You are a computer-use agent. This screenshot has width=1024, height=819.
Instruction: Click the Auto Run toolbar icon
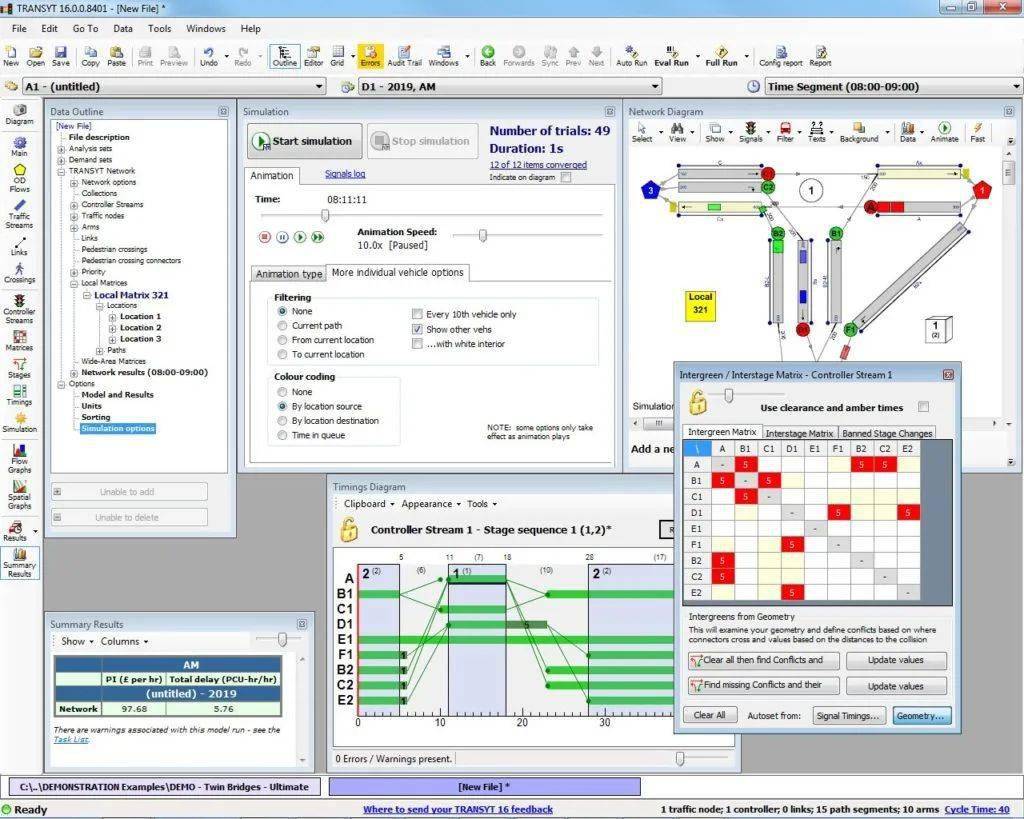(x=631, y=54)
